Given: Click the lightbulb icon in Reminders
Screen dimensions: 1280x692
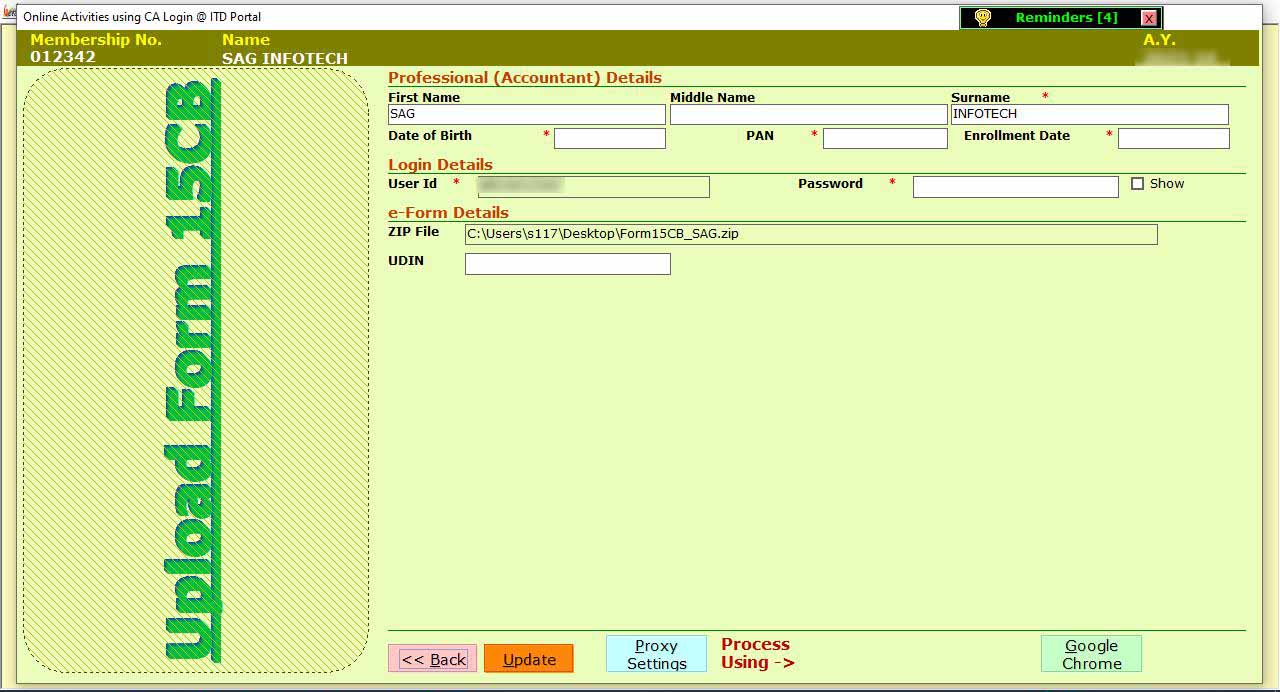Looking at the screenshot, I should 982,18.
